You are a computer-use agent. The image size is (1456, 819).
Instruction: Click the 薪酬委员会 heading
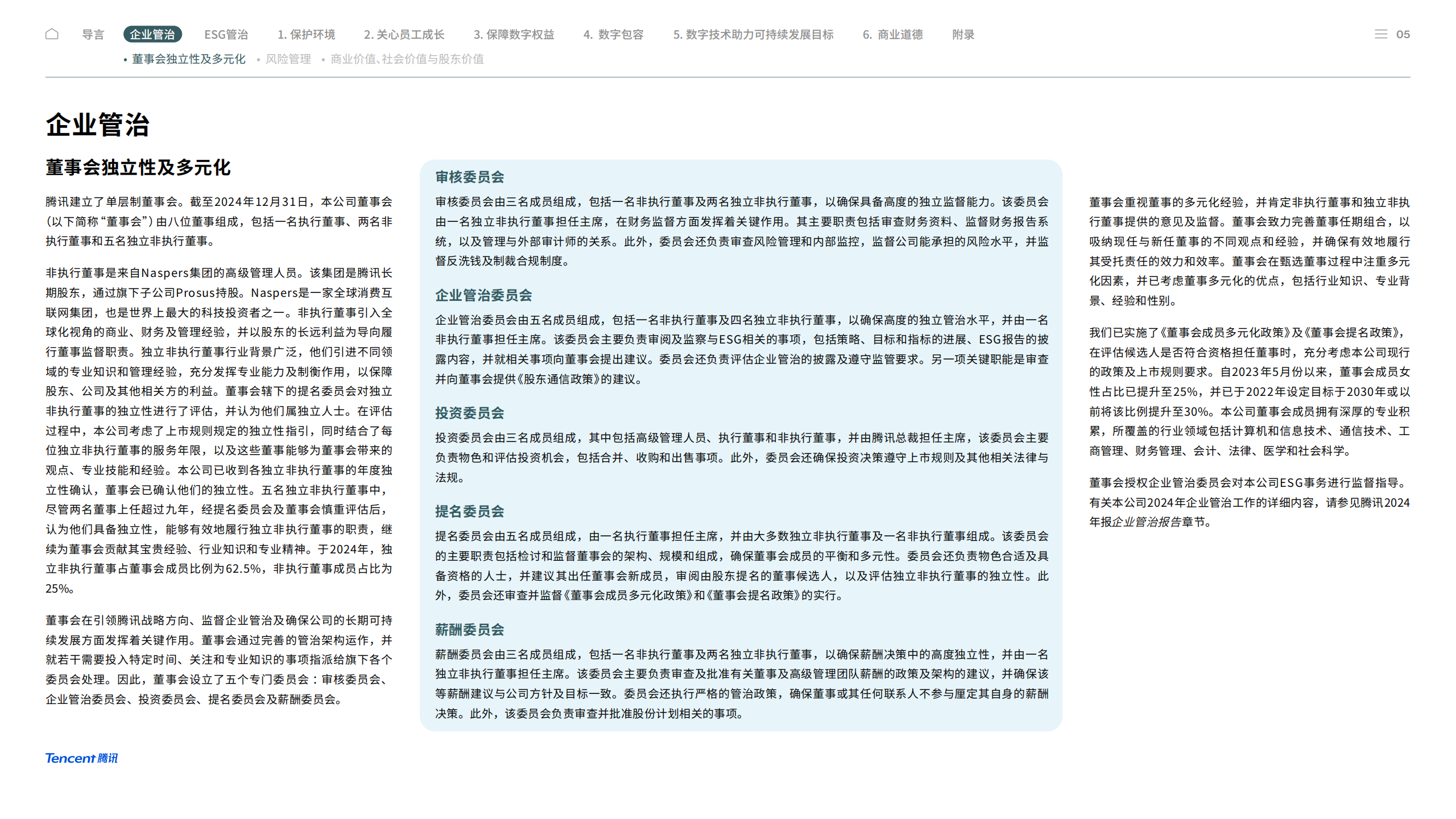click(x=469, y=630)
